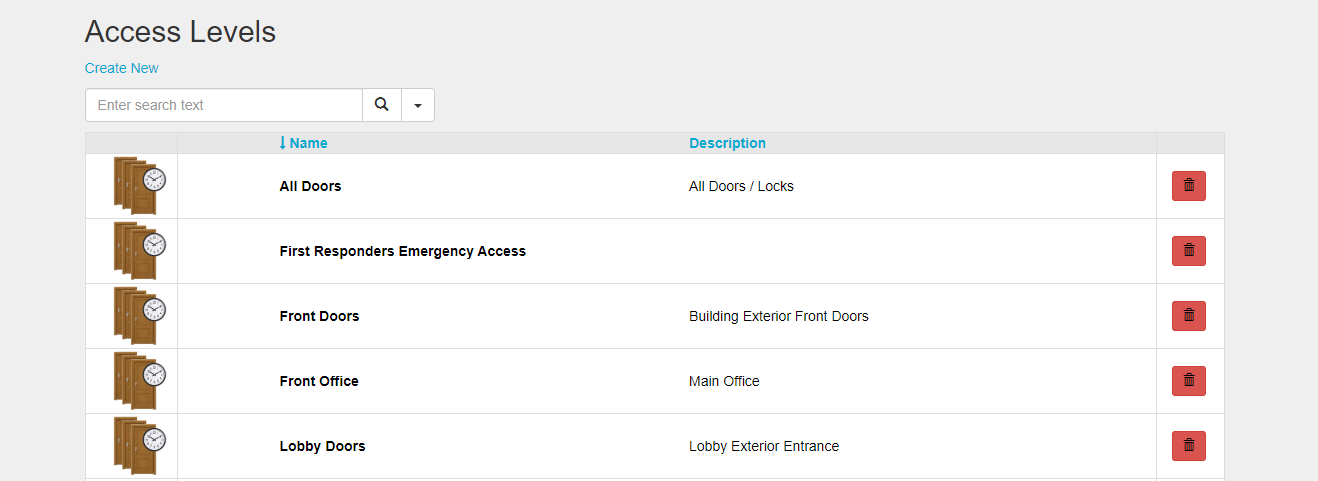The height and width of the screenshot is (481, 1318).
Task: Select the Lobby Doors entry name
Action: 322,446
